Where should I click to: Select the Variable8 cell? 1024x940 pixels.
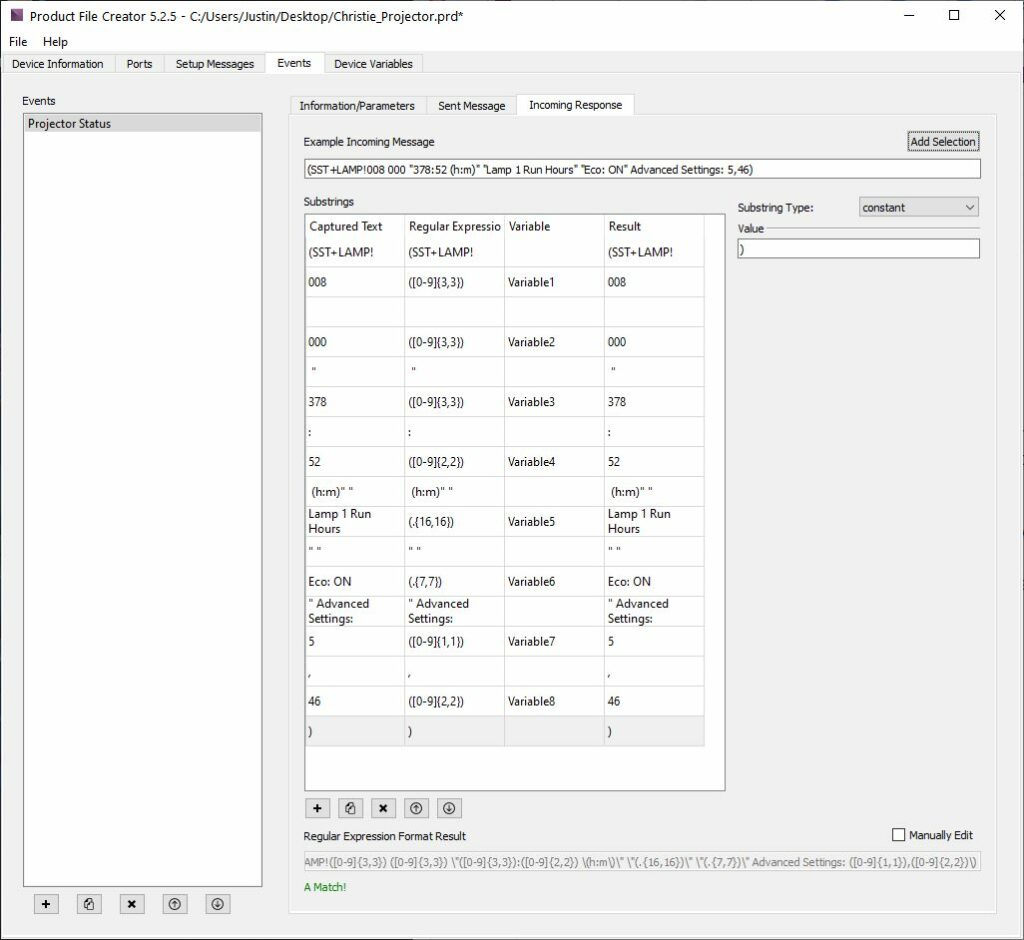(x=554, y=701)
